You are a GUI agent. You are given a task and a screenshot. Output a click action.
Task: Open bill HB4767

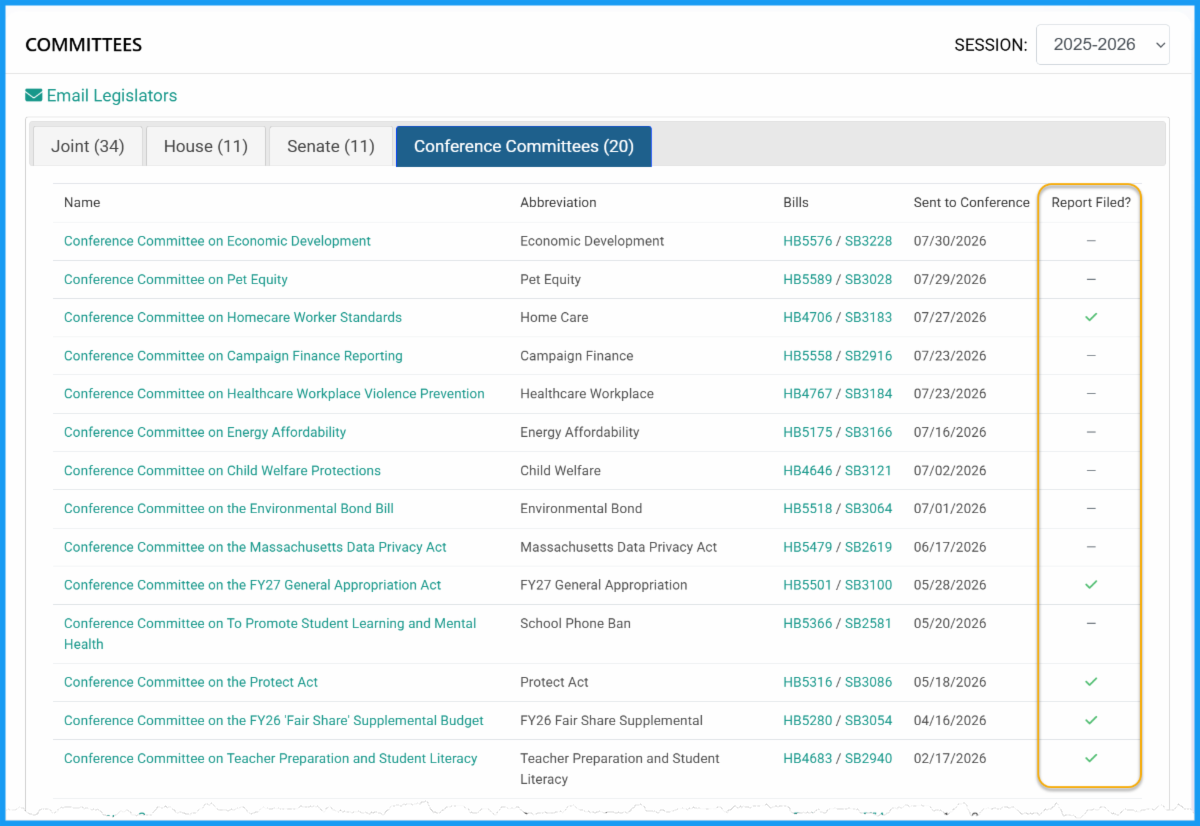(x=807, y=394)
